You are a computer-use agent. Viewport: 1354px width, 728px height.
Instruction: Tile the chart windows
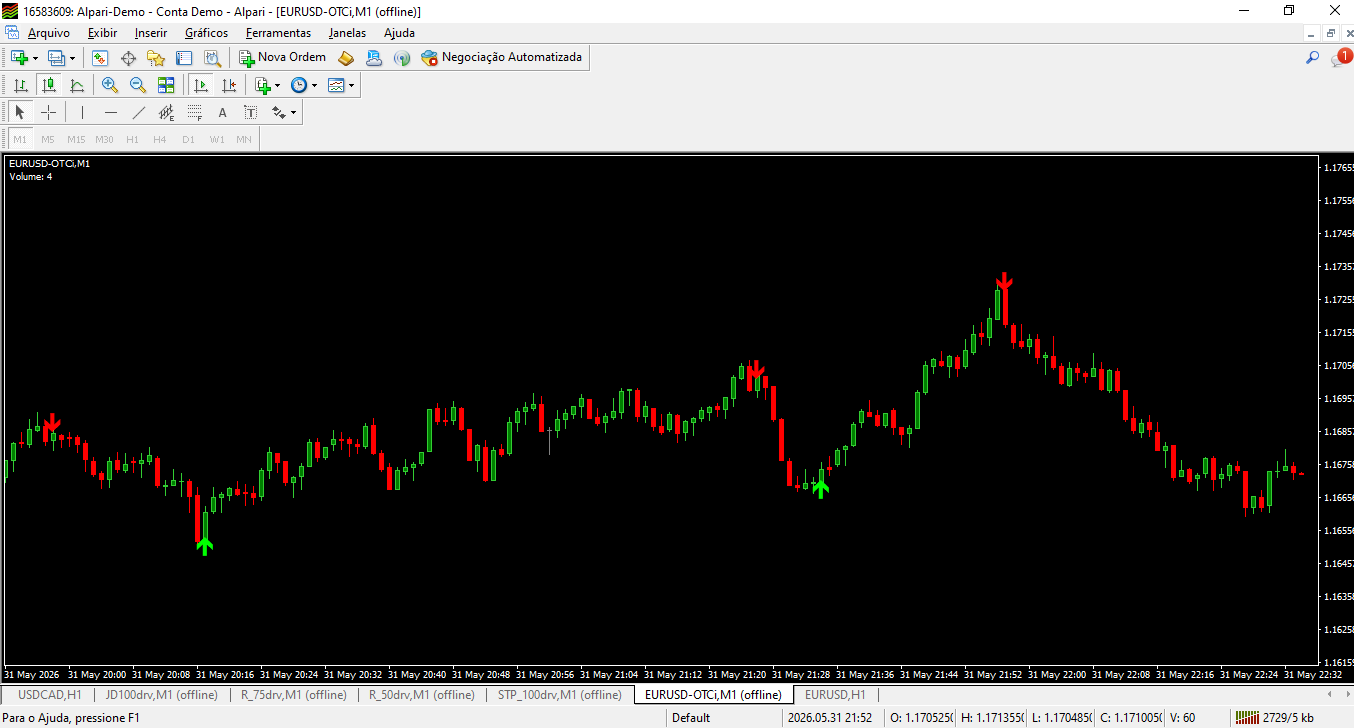pos(166,86)
